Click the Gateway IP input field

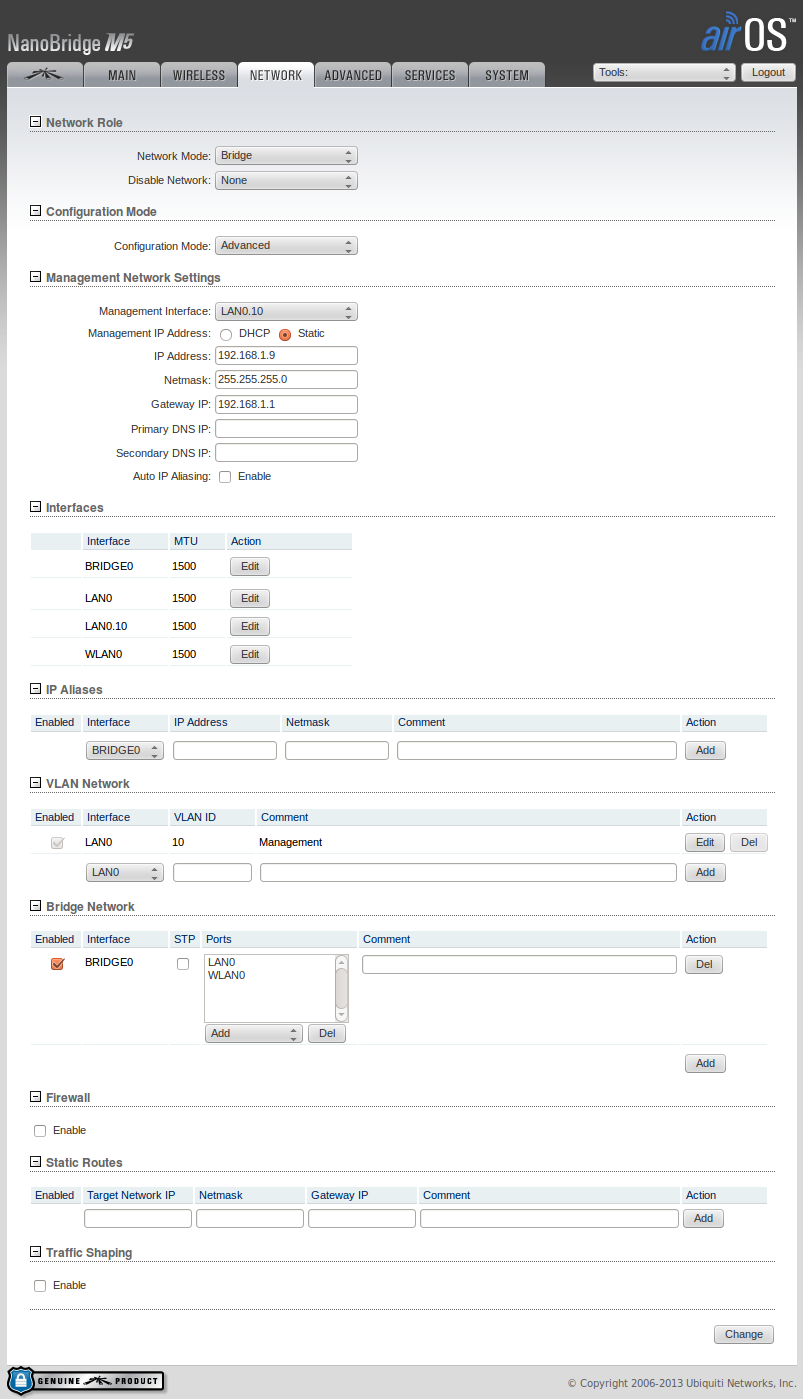(286, 404)
